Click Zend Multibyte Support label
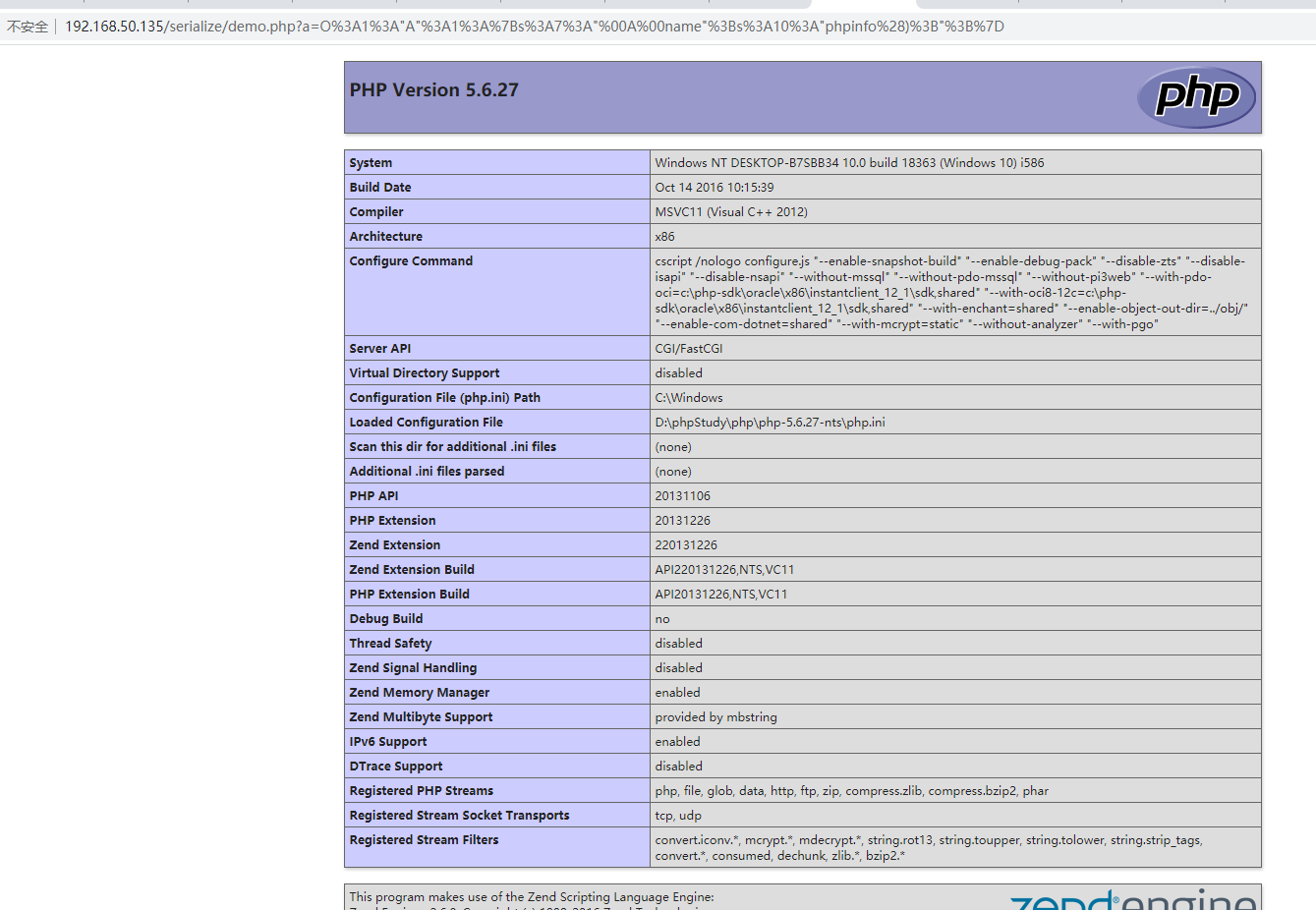 click(421, 717)
